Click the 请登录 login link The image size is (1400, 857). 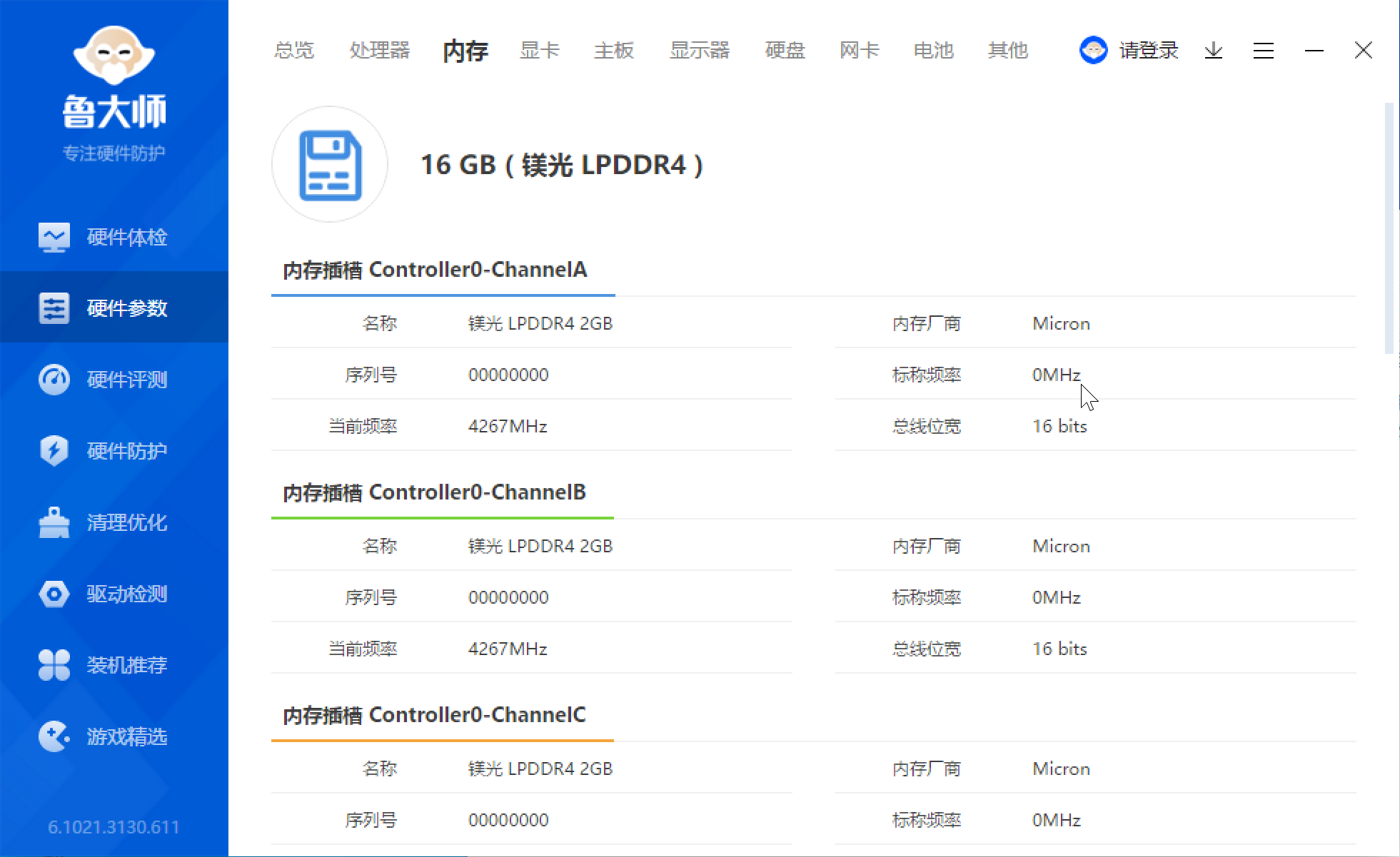coord(1149,50)
